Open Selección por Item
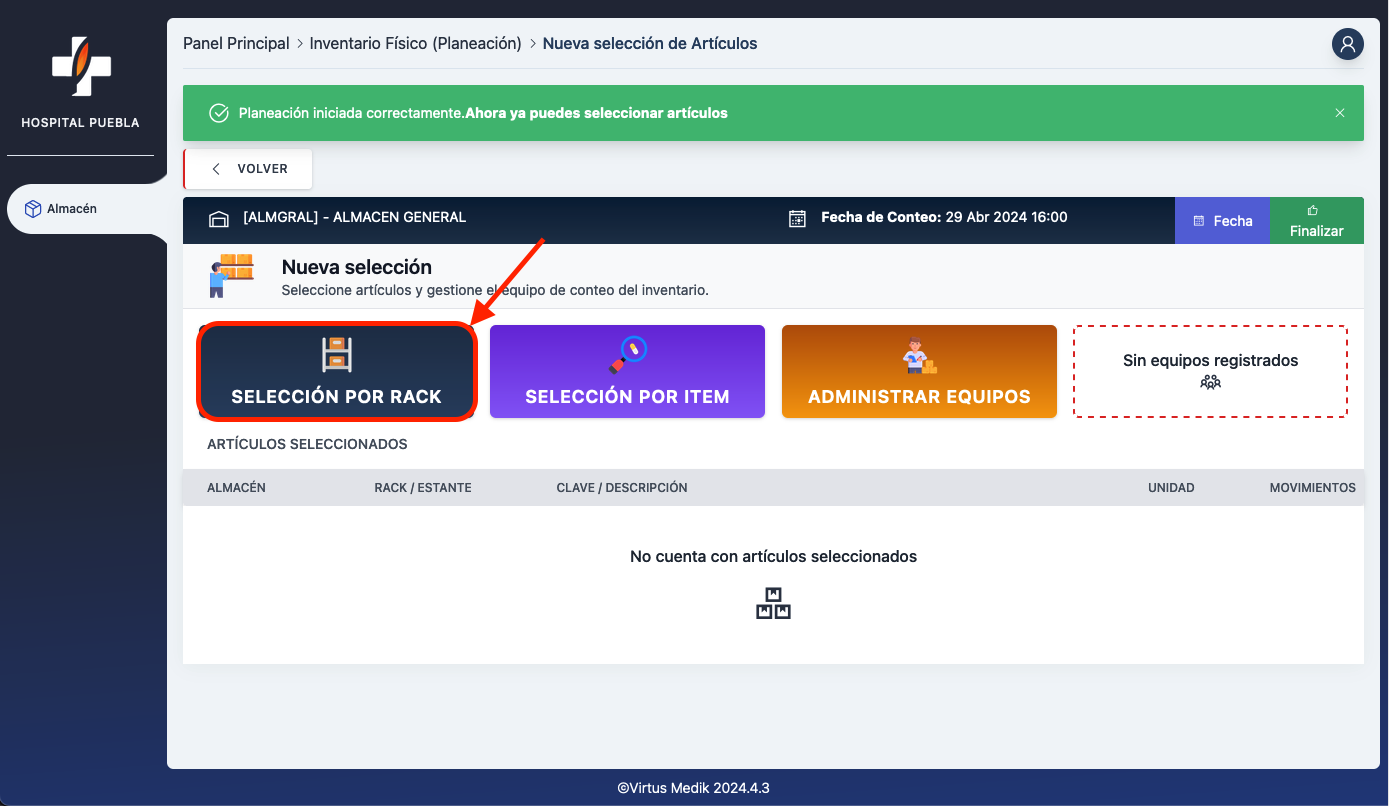Viewport: 1389px width, 806px height. pyautogui.click(x=627, y=371)
